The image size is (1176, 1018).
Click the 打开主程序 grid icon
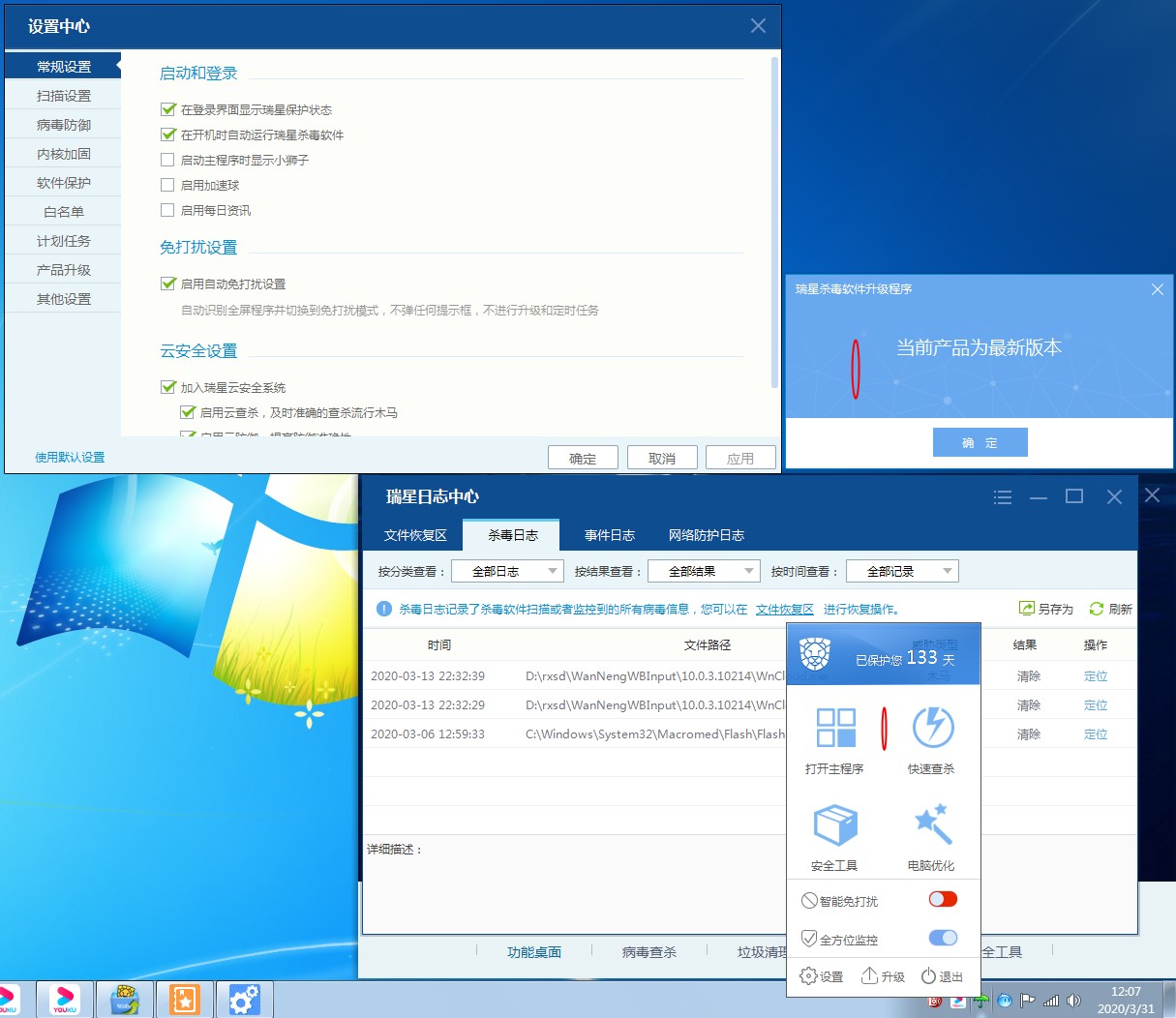836,728
